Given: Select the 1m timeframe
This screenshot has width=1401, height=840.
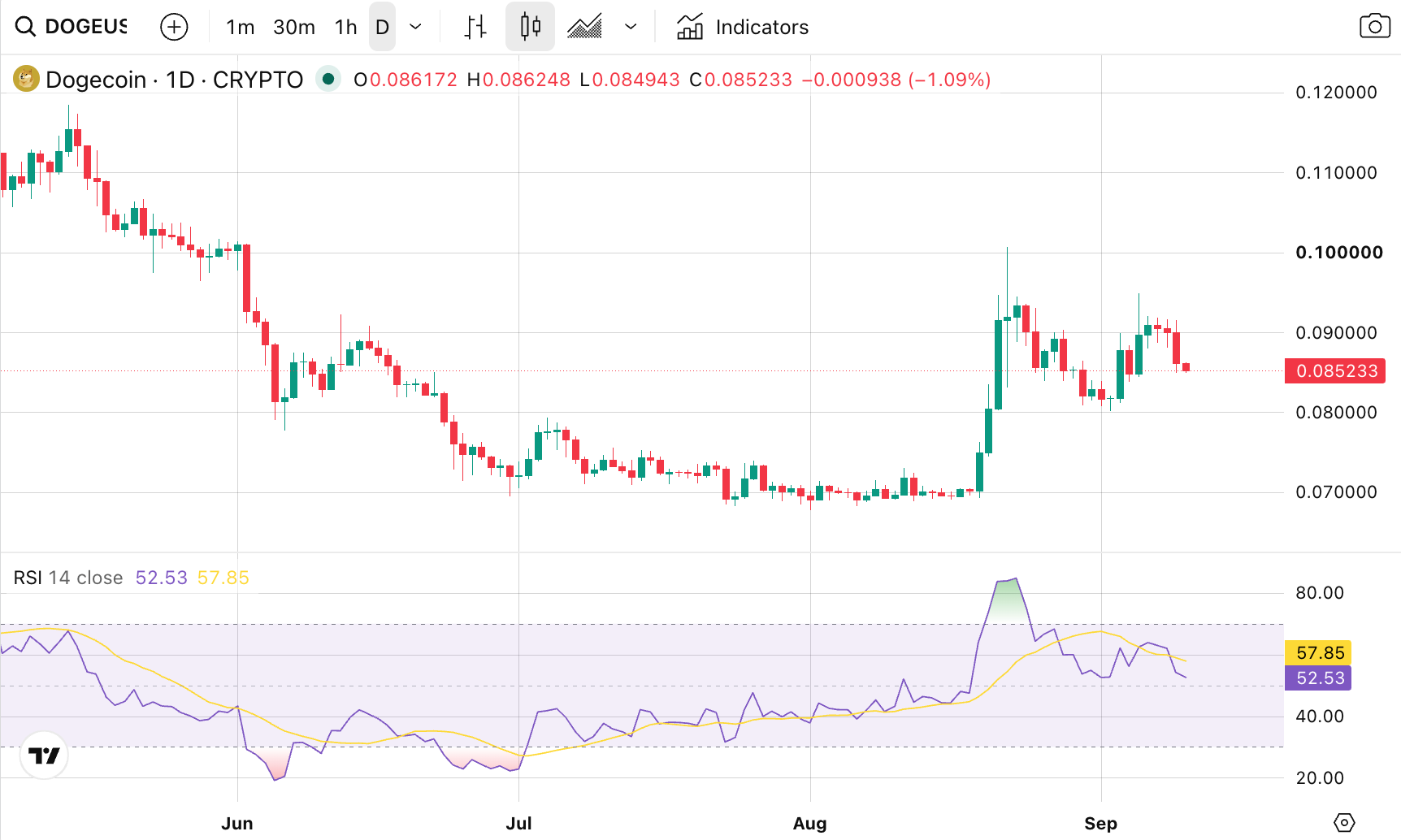Looking at the screenshot, I should pos(240,27).
